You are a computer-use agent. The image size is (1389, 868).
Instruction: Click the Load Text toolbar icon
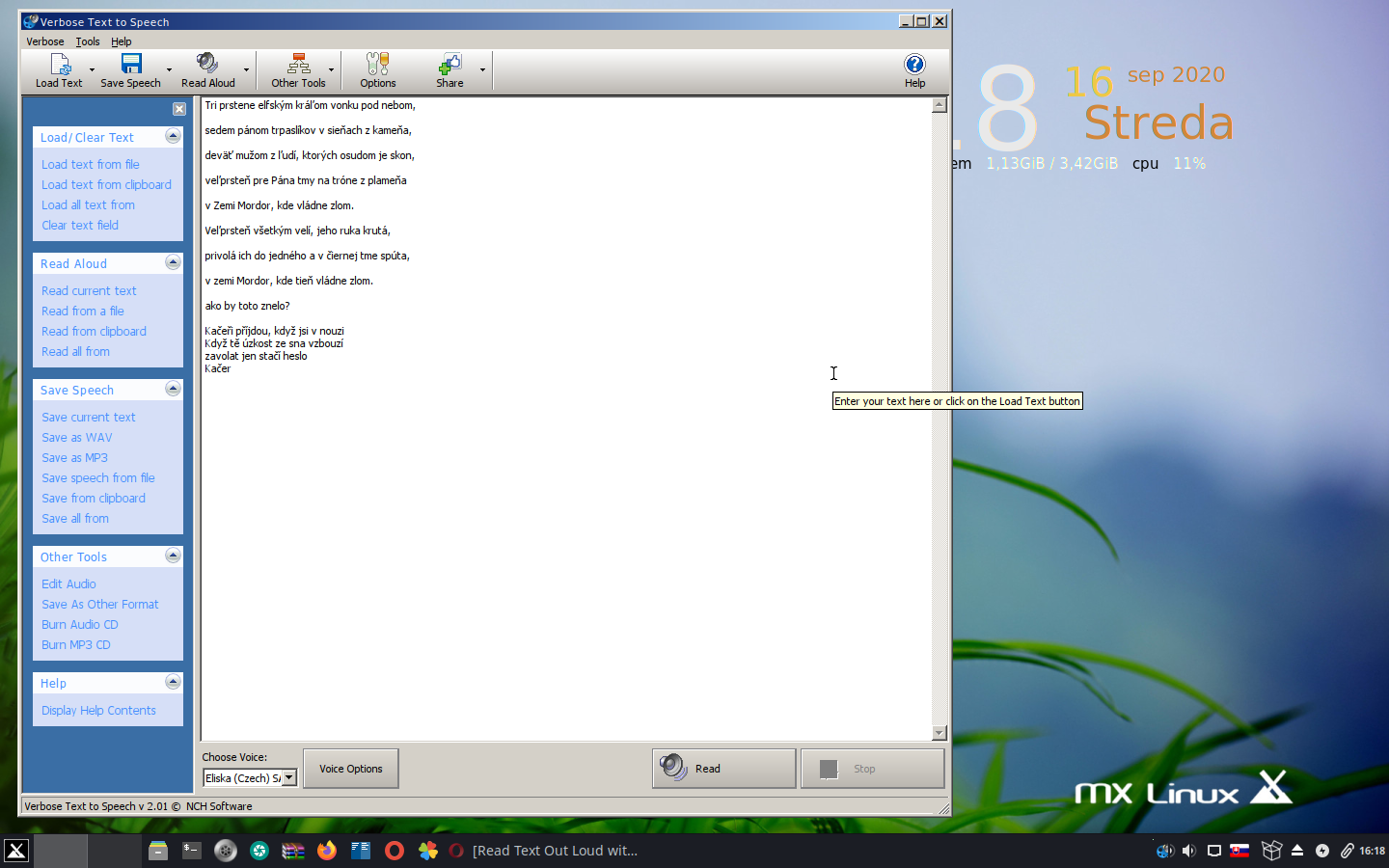point(59,70)
